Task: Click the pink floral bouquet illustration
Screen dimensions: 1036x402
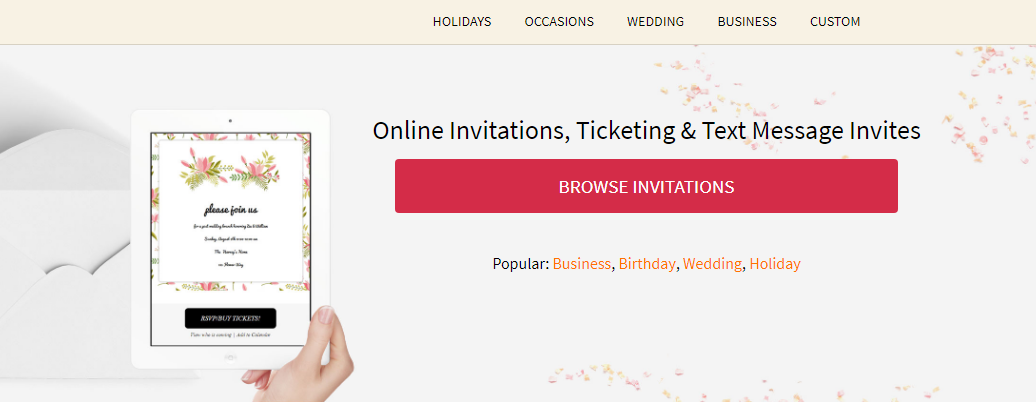Action: pos(230,169)
